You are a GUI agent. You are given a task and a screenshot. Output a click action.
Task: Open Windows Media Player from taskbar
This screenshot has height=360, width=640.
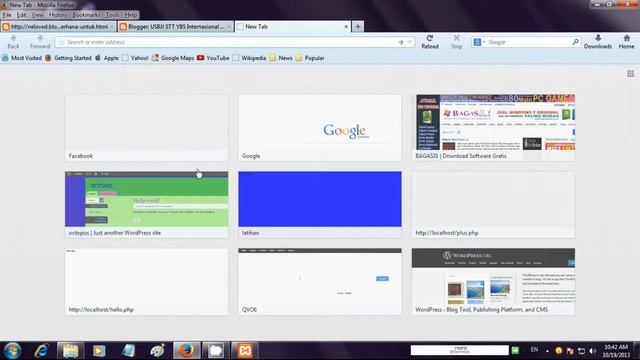[x=99, y=351]
